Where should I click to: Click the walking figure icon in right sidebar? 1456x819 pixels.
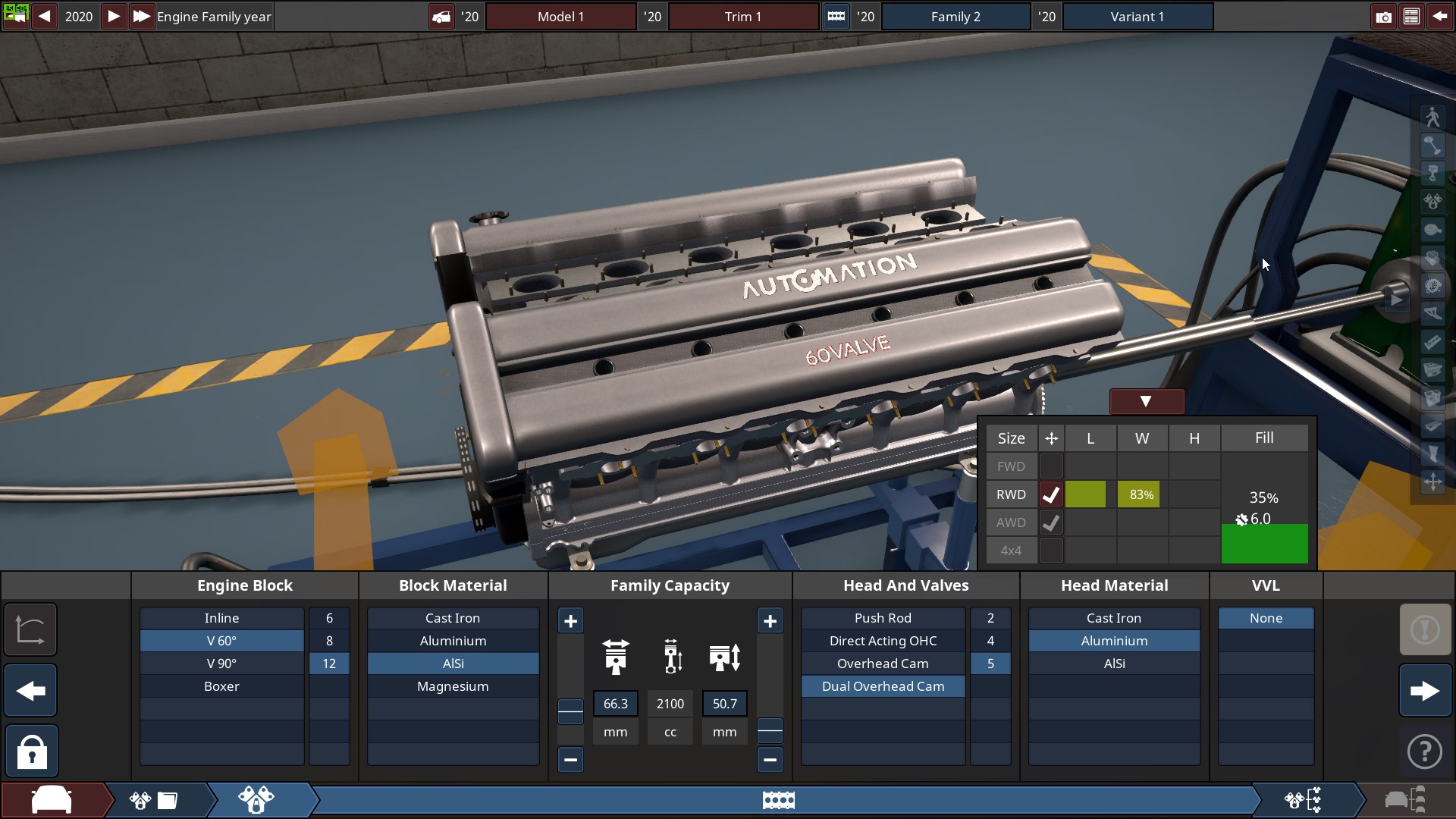pos(1432,117)
